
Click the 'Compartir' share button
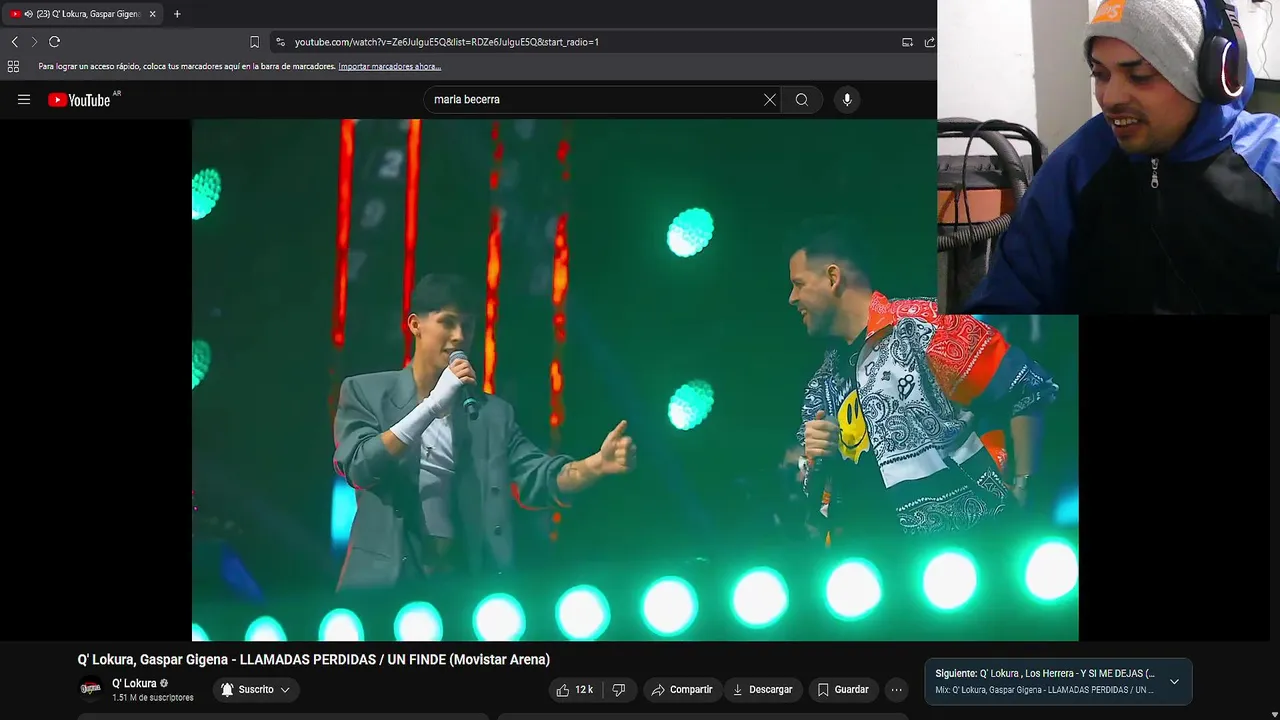(x=682, y=689)
